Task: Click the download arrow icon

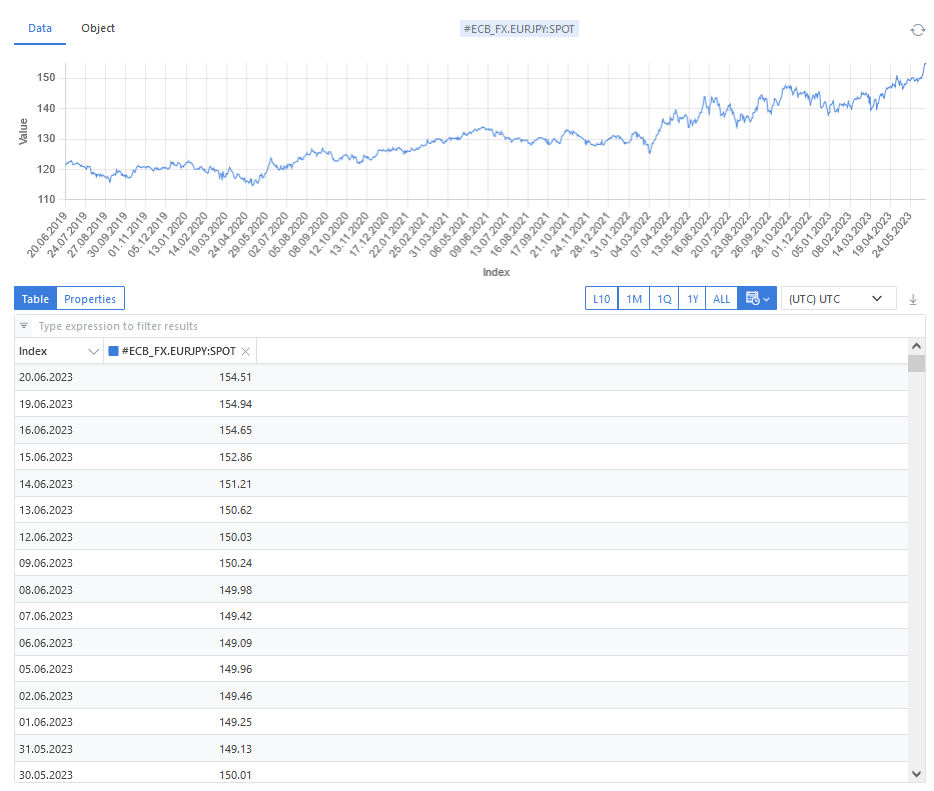Action: [x=912, y=299]
